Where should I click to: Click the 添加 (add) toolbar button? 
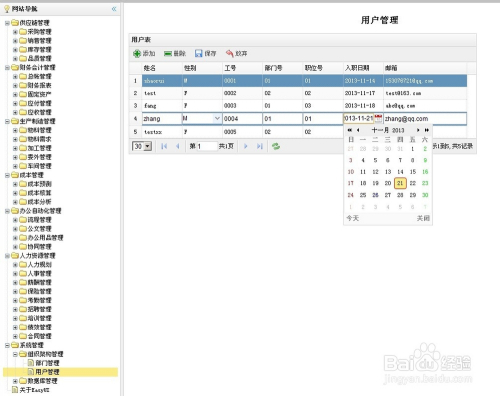(x=144, y=53)
